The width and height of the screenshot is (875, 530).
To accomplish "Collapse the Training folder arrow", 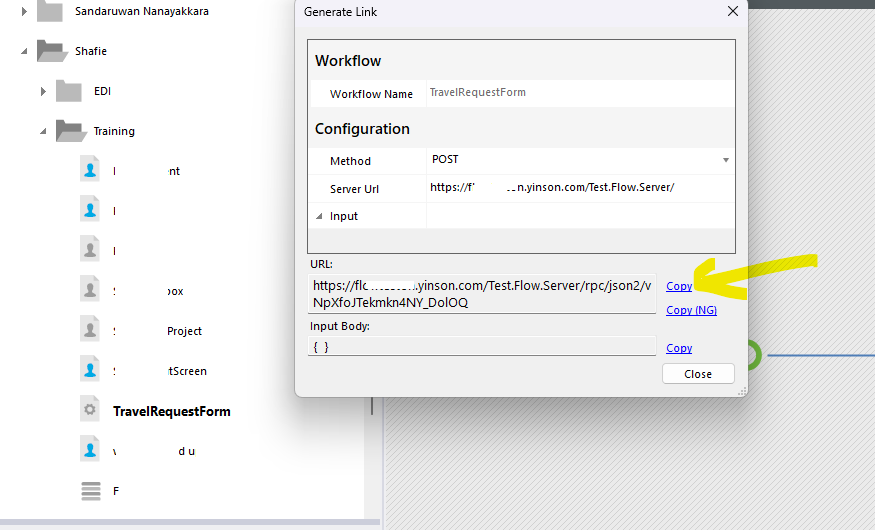I will pos(43,131).
